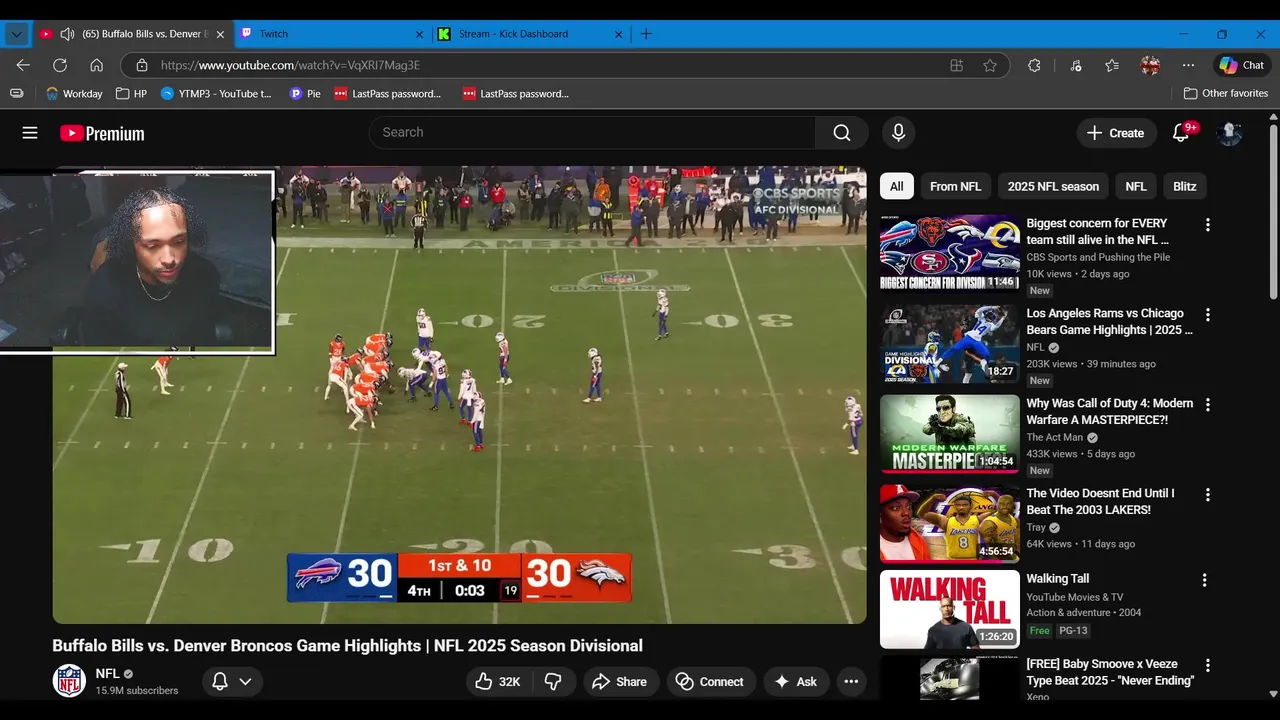The image size is (1280, 720).
Task: Open more actions ellipsis below video
Action: point(851,682)
